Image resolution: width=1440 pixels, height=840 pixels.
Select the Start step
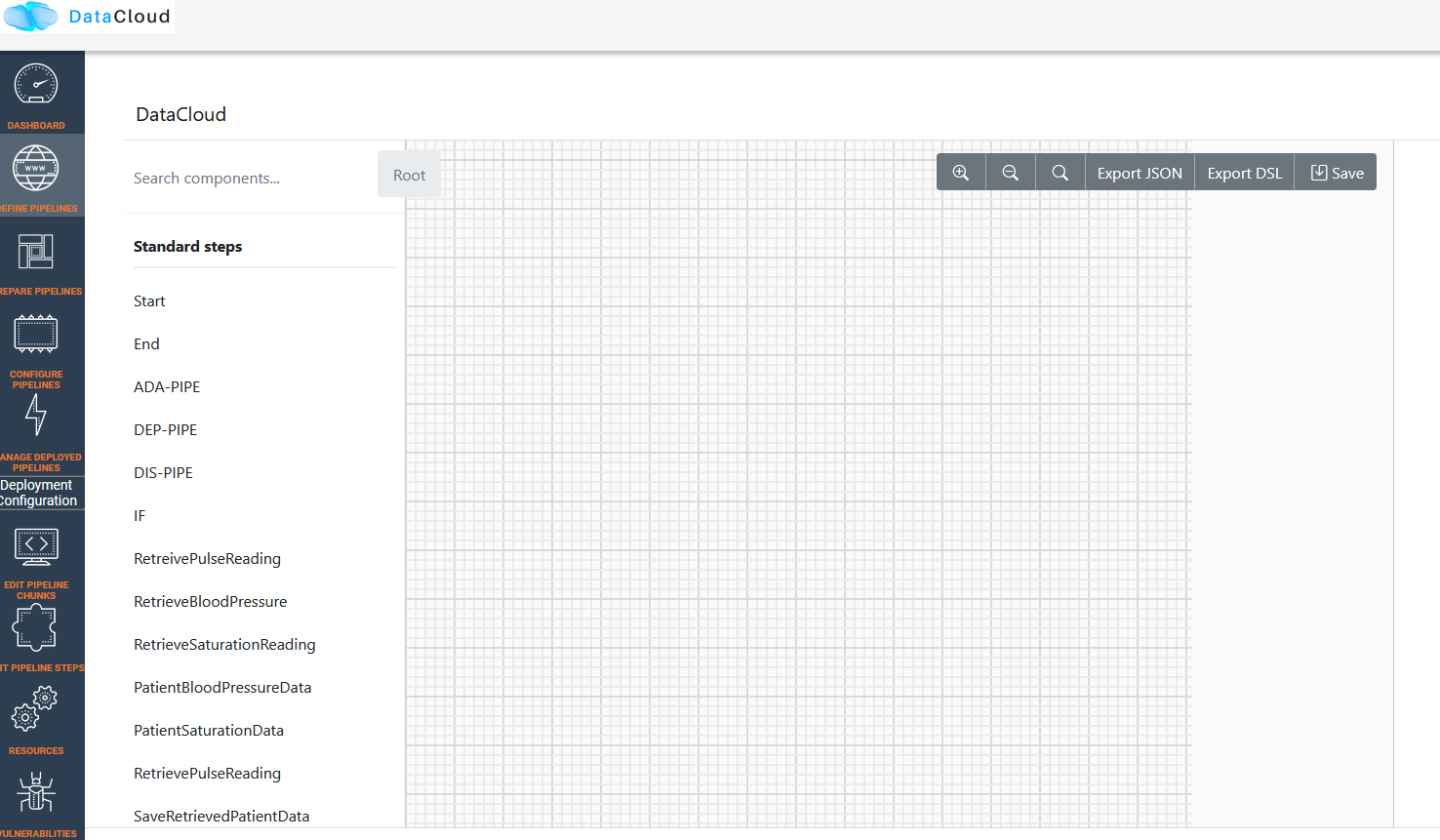pyautogui.click(x=149, y=300)
